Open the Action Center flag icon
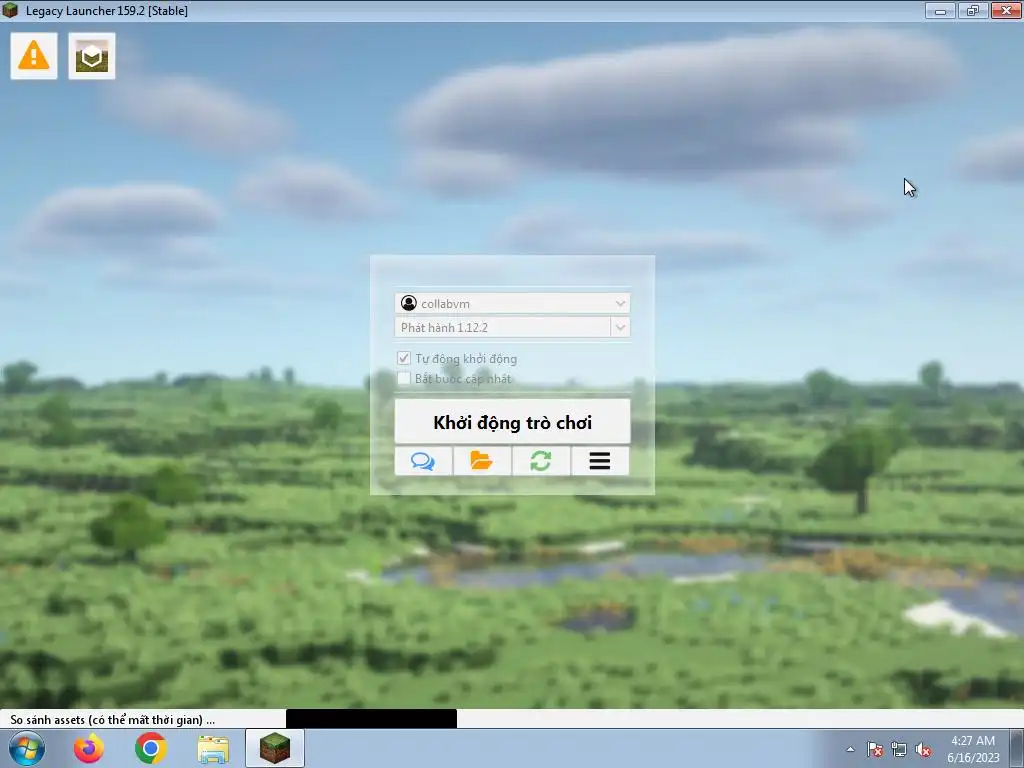This screenshot has width=1024, height=768. tap(874, 749)
